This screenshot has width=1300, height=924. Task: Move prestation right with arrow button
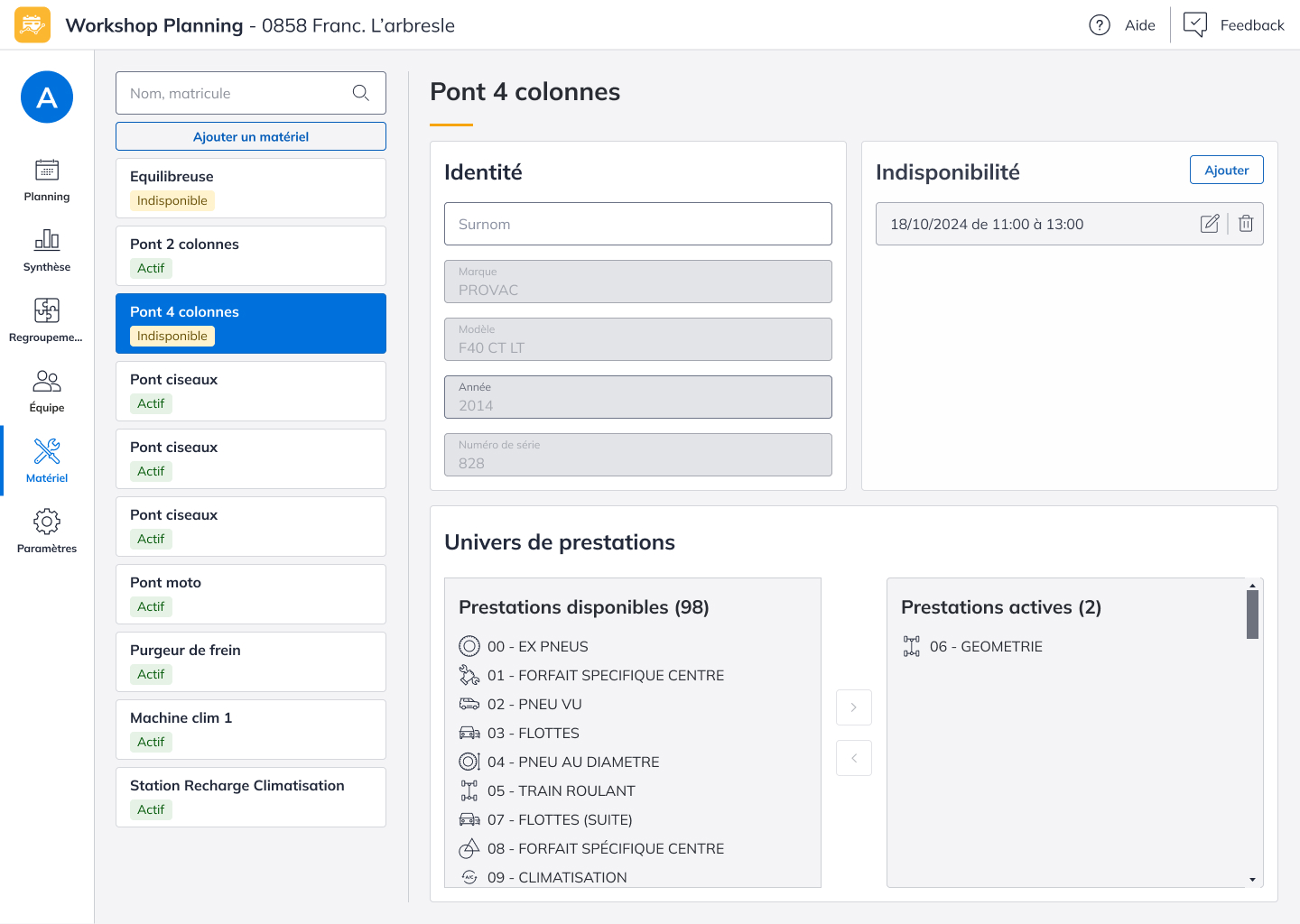(x=854, y=707)
